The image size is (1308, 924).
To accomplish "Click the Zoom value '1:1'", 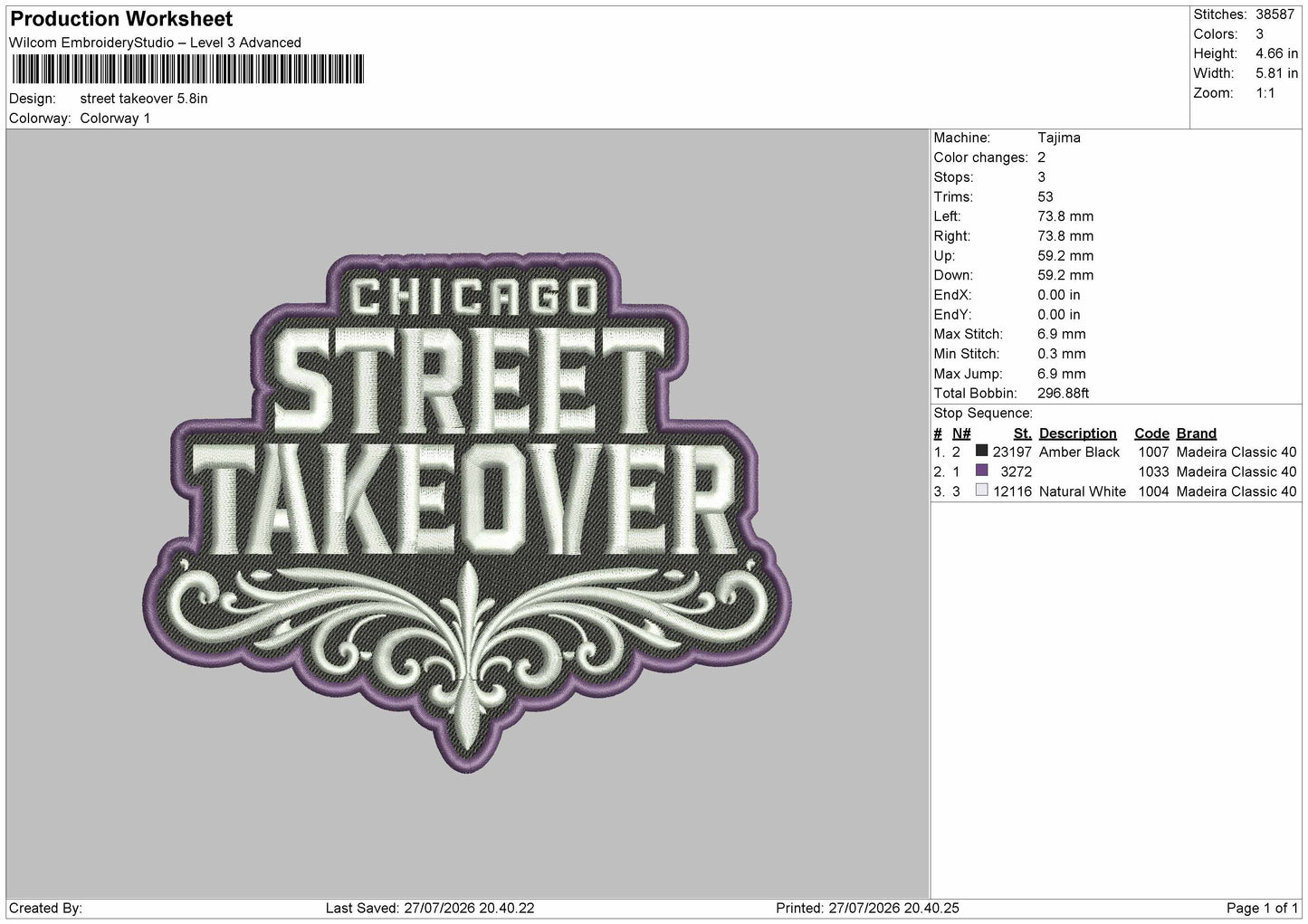I will (x=1265, y=93).
